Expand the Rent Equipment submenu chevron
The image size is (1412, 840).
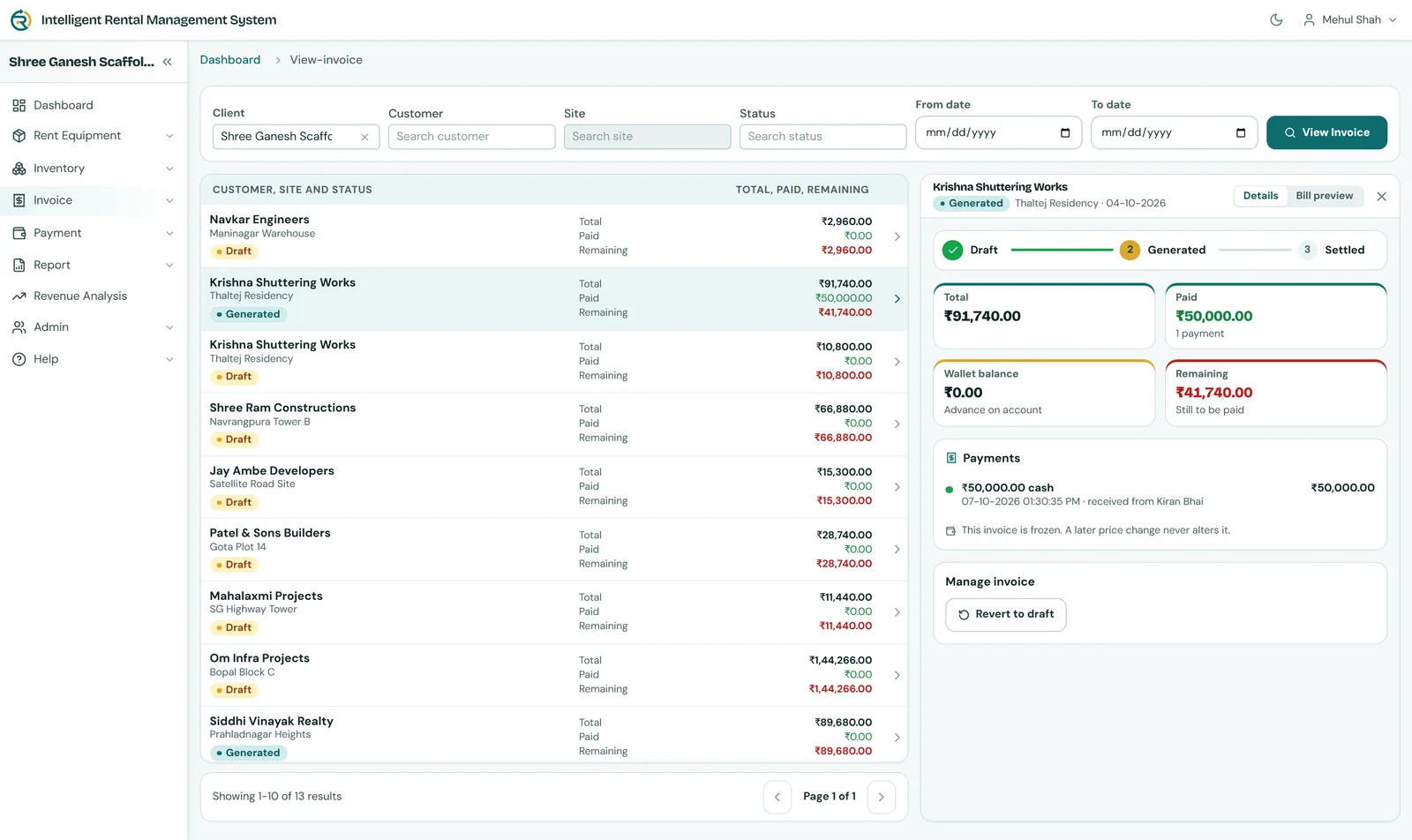click(169, 136)
